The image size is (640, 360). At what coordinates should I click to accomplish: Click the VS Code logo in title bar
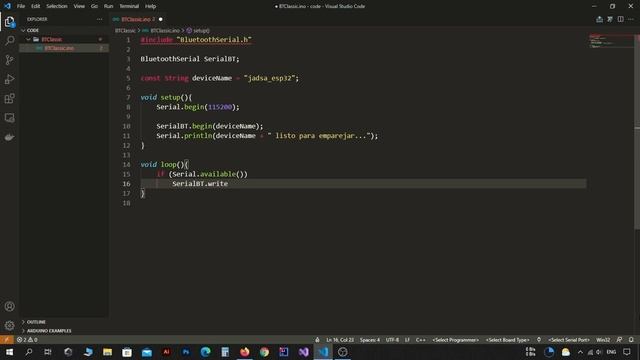[x=7, y=6]
